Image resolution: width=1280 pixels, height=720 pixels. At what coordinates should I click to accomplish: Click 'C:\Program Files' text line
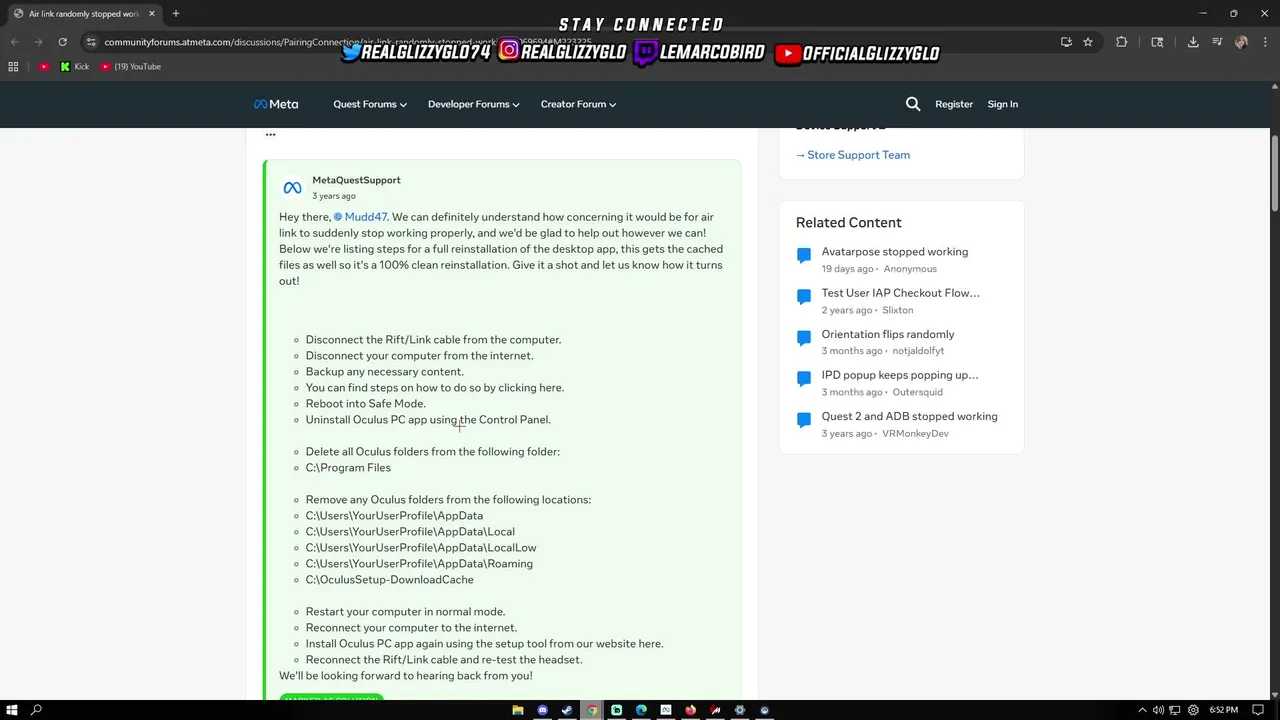pyautogui.click(x=348, y=468)
